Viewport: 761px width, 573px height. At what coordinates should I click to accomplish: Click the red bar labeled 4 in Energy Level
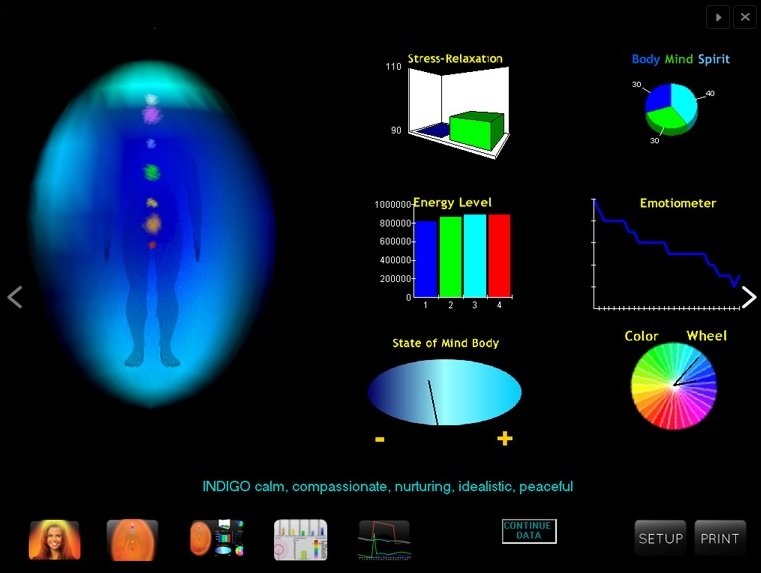pos(499,255)
